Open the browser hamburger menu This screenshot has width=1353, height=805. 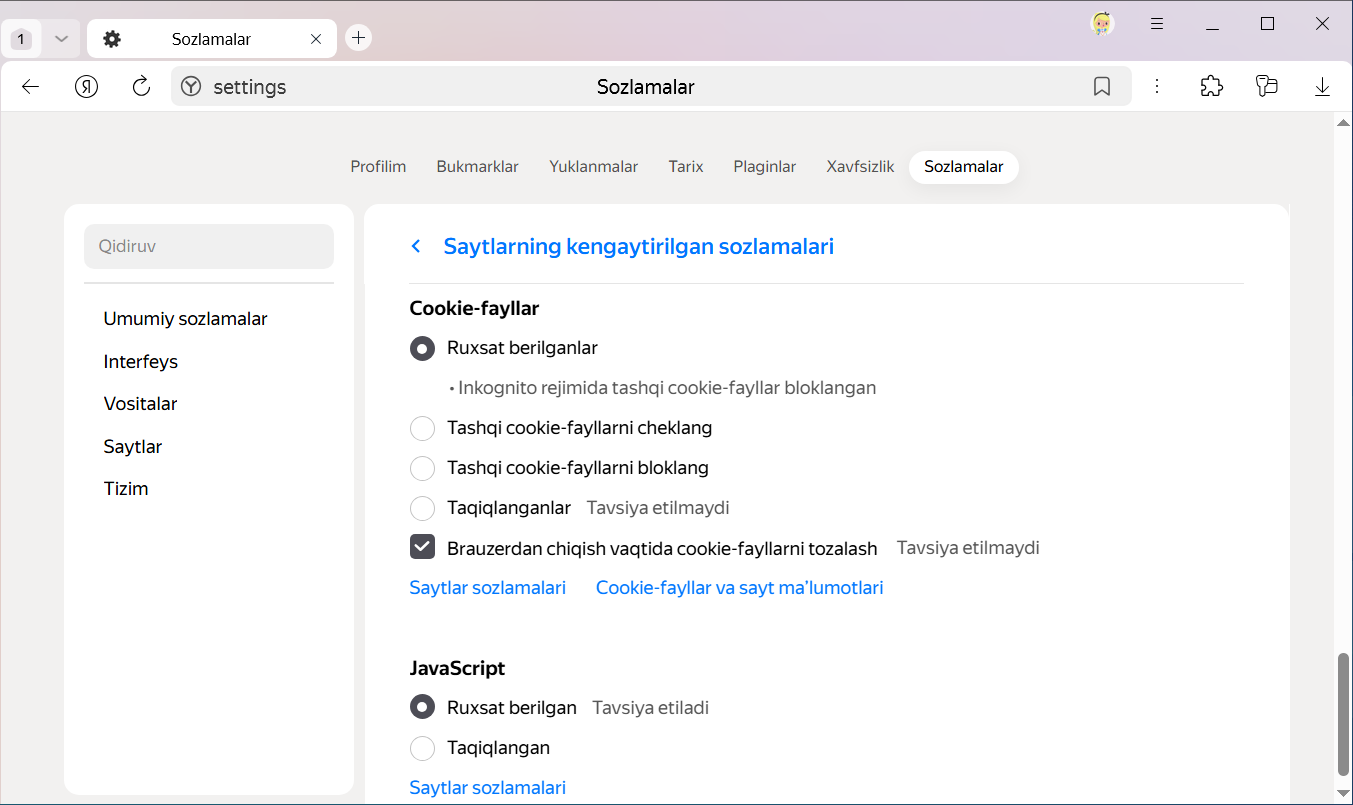[x=1157, y=24]
